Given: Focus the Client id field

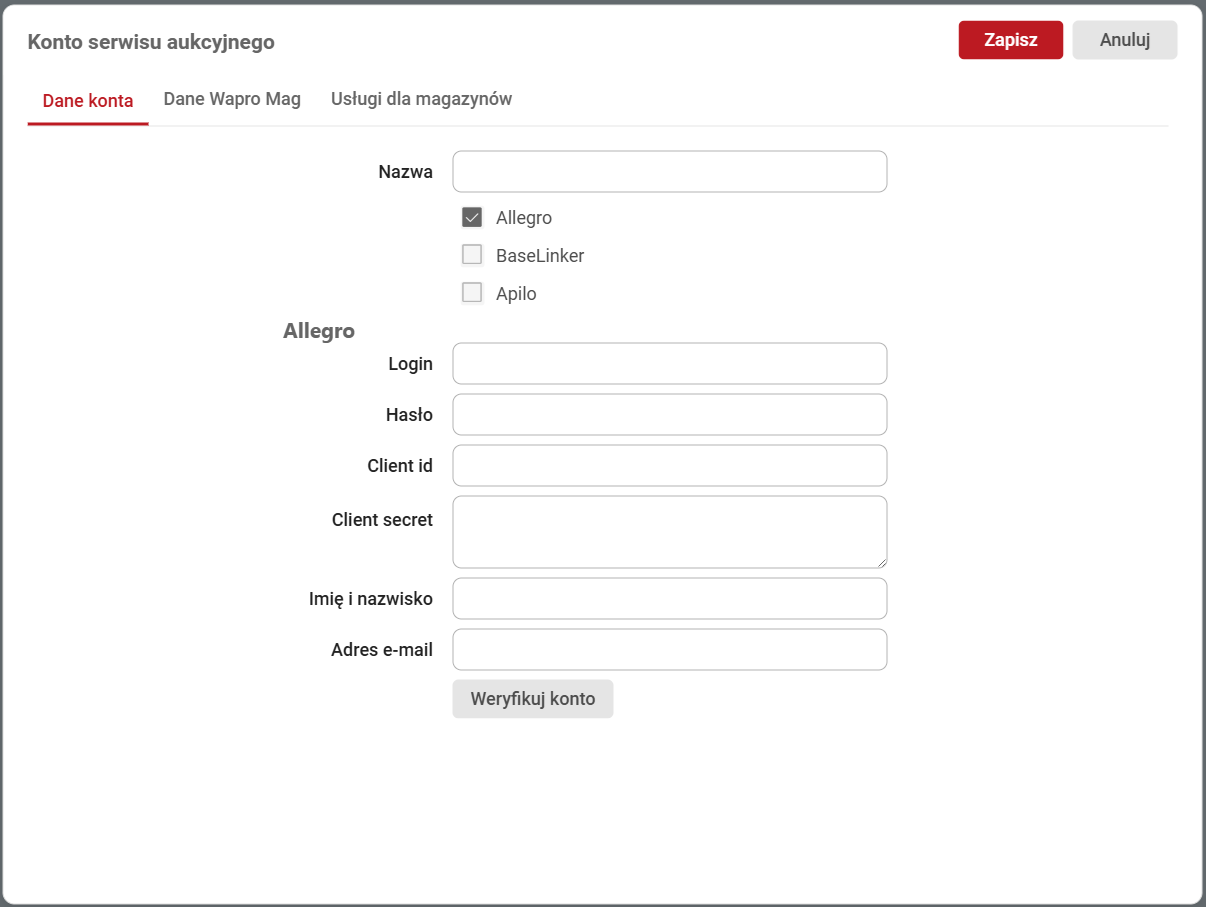Looking at the screenshot, I should [669, 466].
